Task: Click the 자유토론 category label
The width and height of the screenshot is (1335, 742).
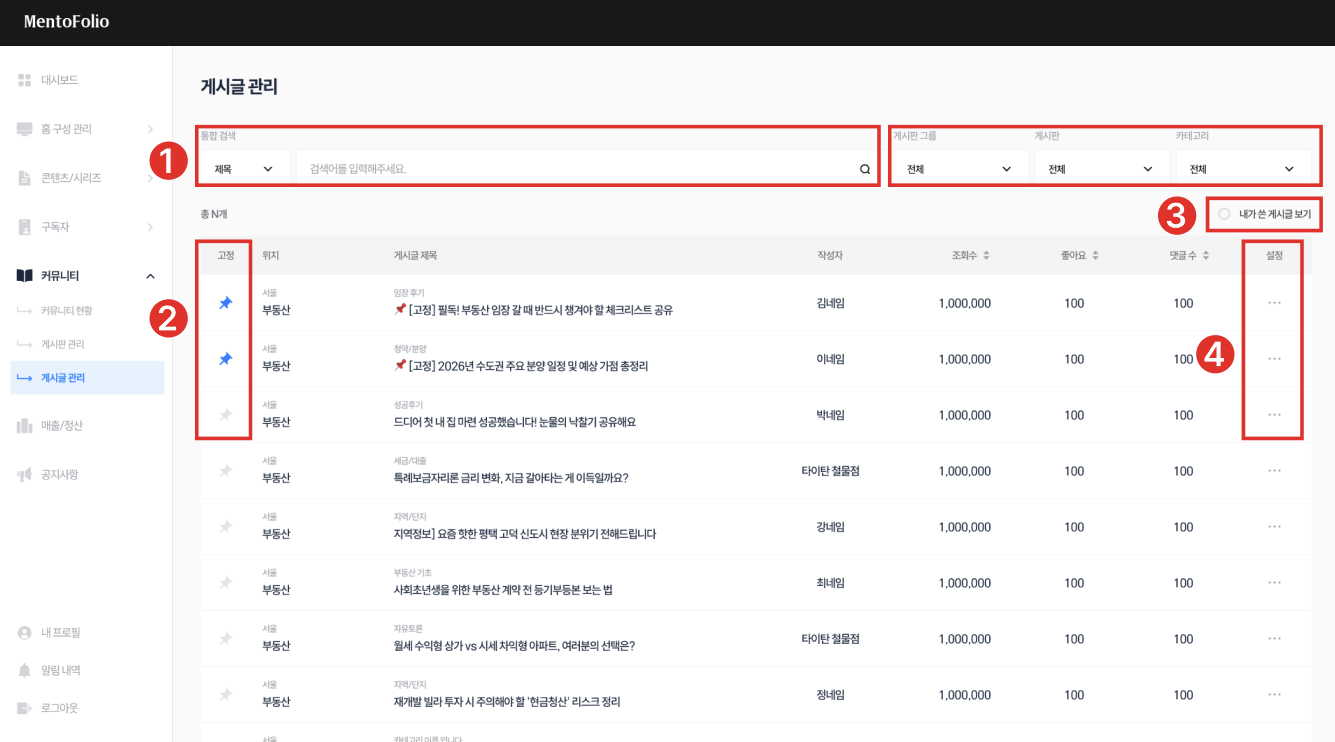Action: pos(408,629)
